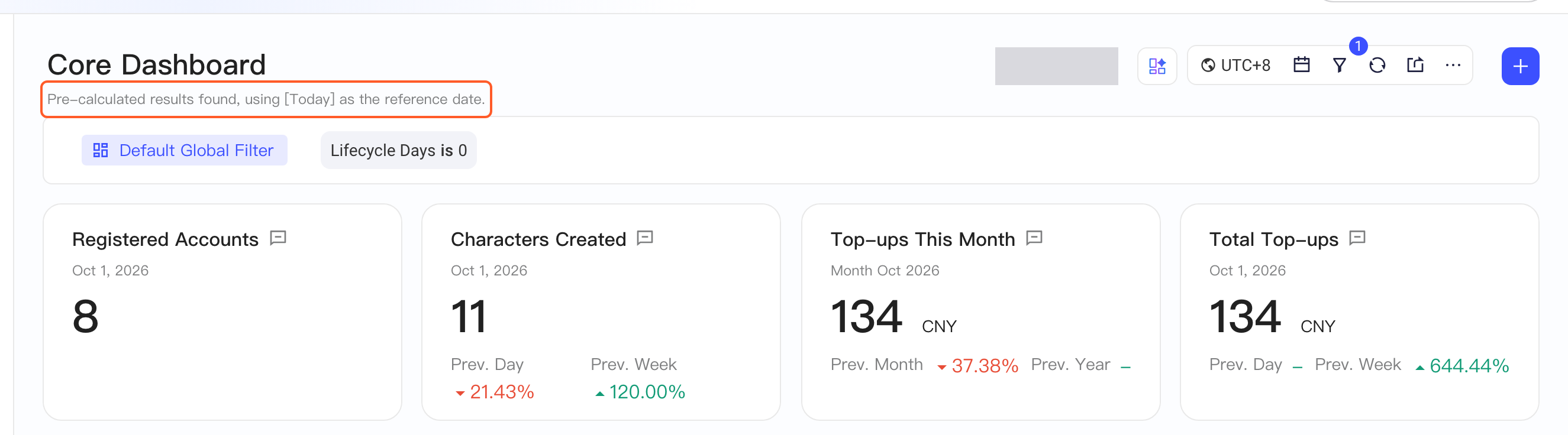Open the comment icon on Total Top-ups
This screenshot has height=435, width=1568.
click(1357, 238)
